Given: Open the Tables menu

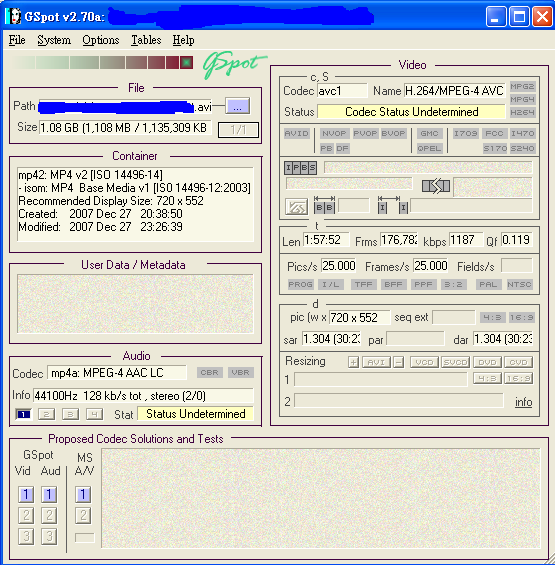Looking at the screenshot, I should [x=146, y=40].
